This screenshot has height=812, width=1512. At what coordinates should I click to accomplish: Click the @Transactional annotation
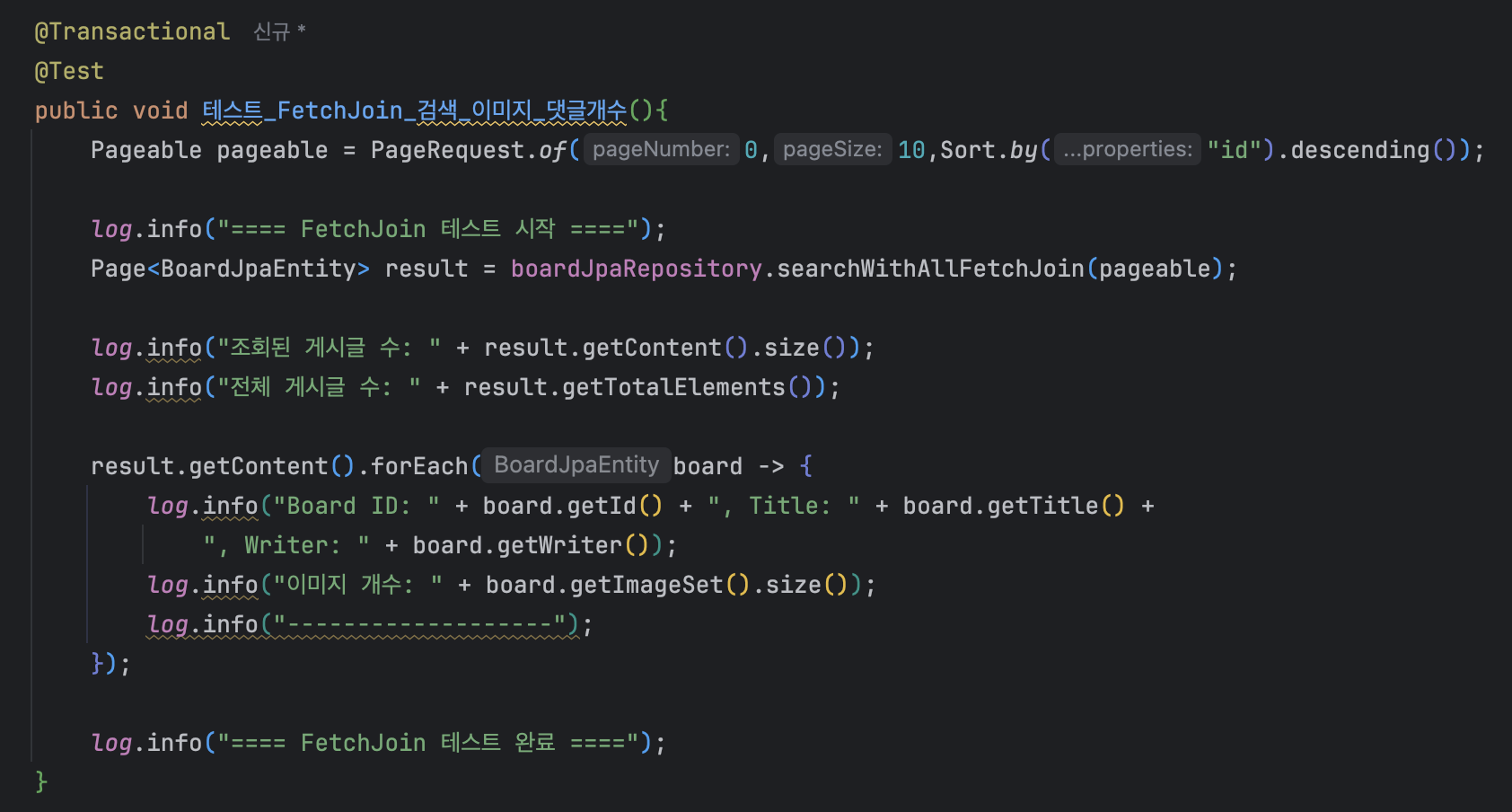[132, 31]
